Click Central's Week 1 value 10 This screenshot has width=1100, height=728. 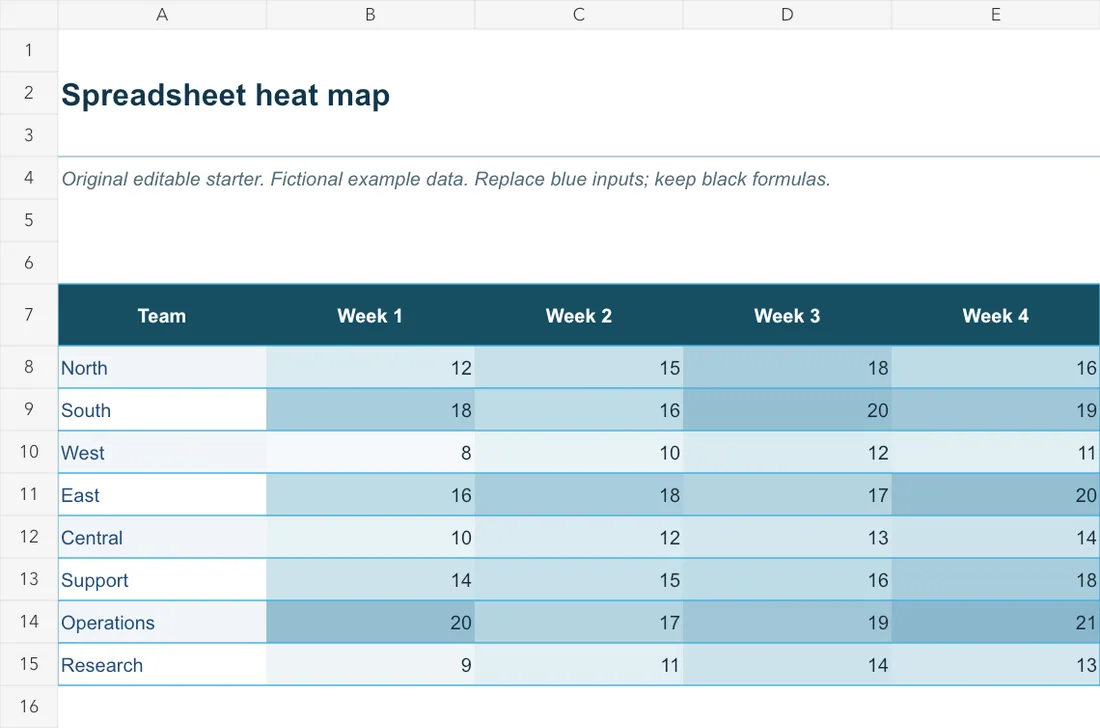(370, 537)
